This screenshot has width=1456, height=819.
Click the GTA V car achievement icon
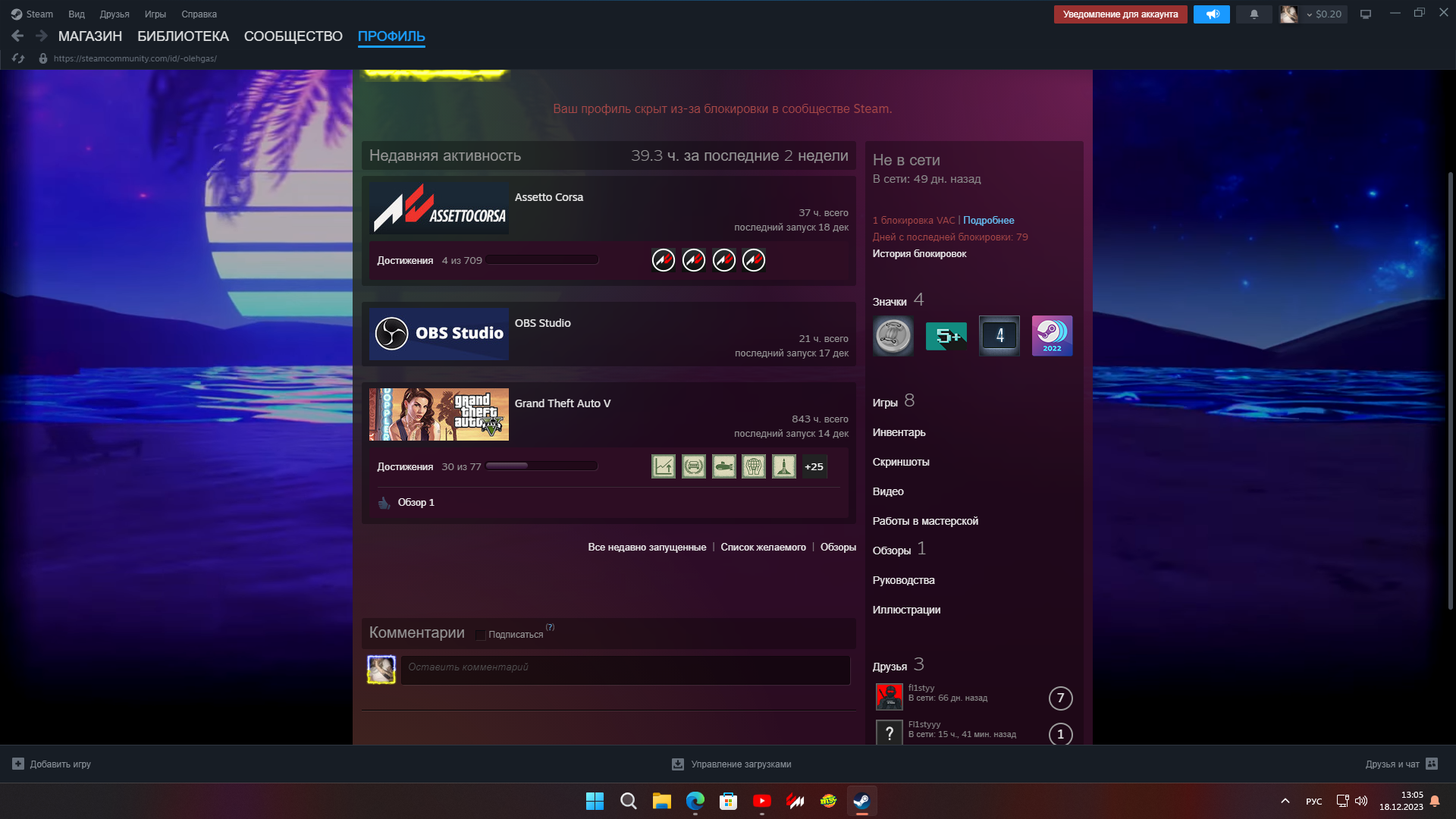[694, 466]
